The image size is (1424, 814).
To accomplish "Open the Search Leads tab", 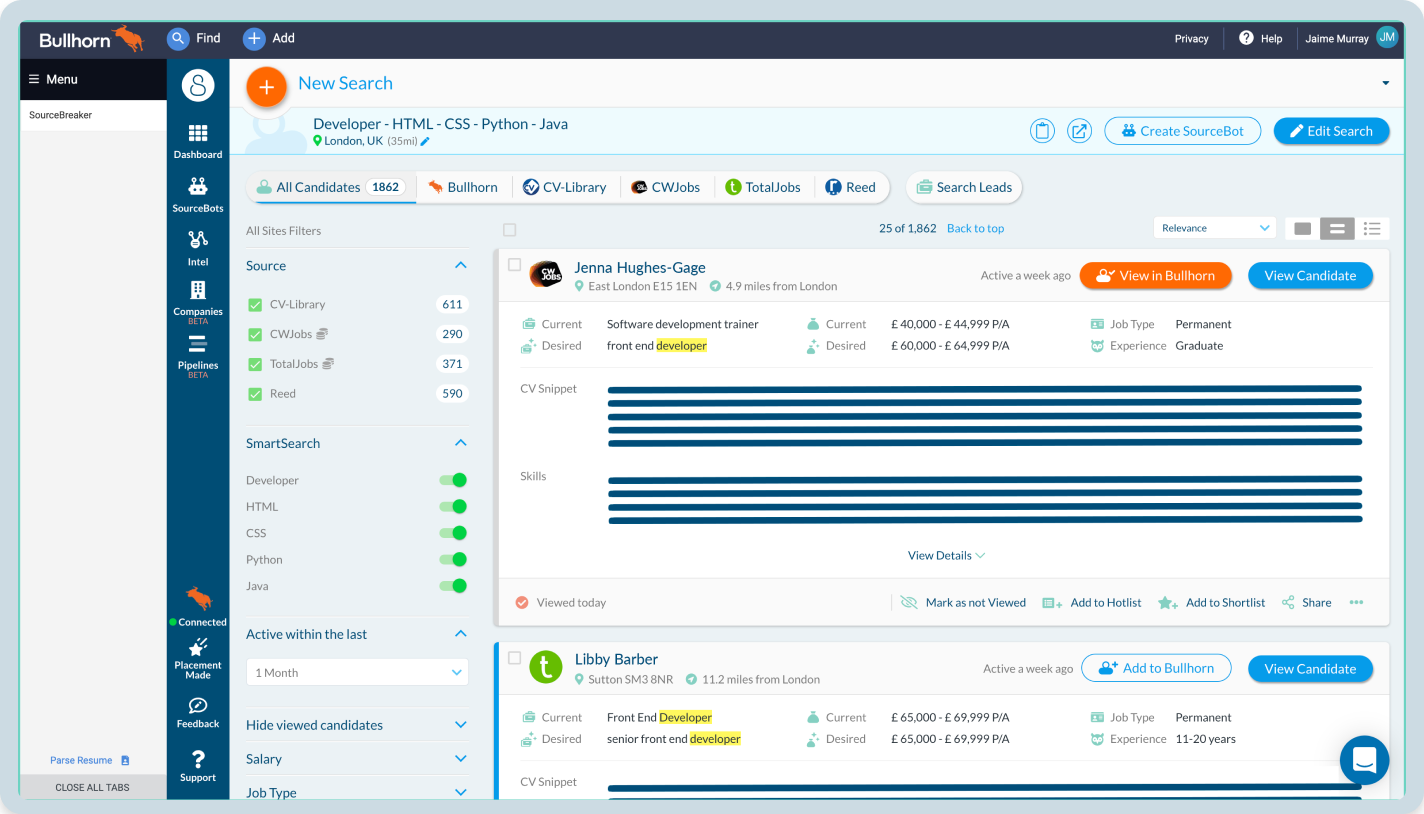I will (964, 187).
